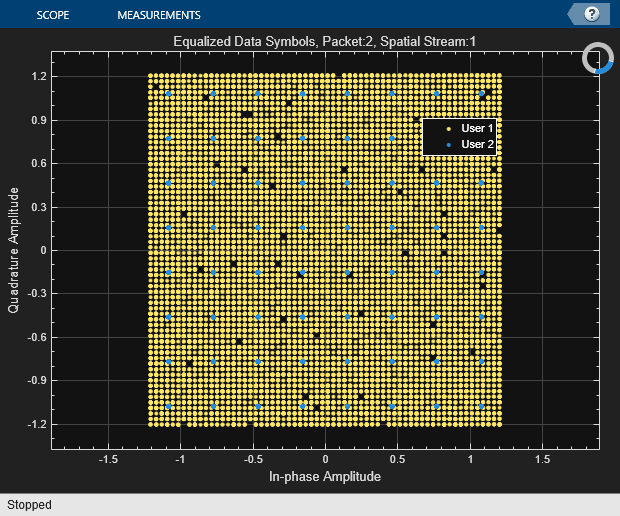Toggle User 2 visibility via legend label
The image size is (620, 516).
[x=477, y=145]
